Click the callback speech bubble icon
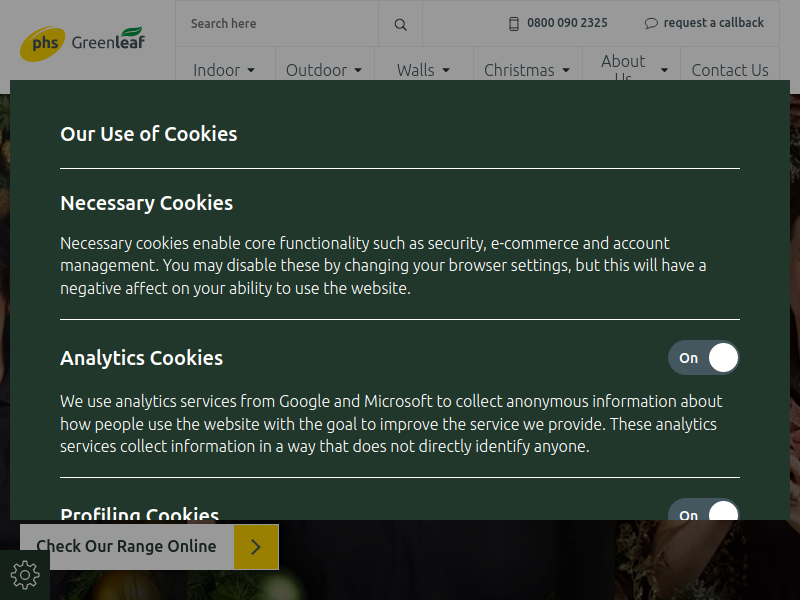 651,23
